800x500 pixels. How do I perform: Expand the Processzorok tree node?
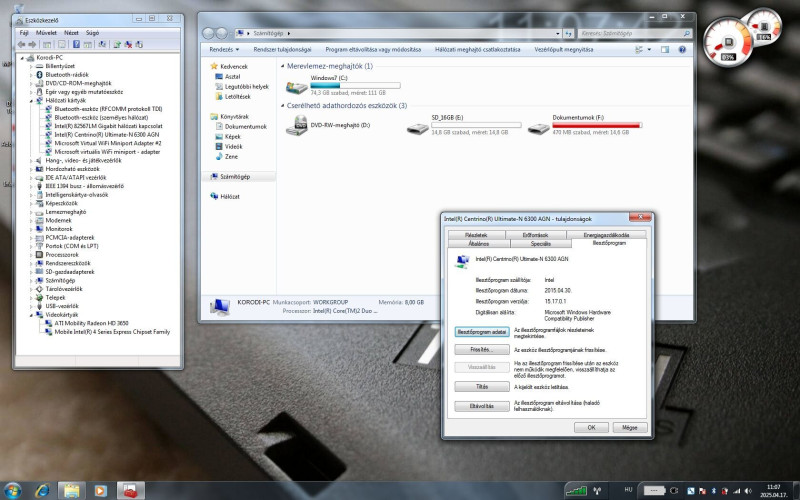pyautogui.click(x=31, y=255)
